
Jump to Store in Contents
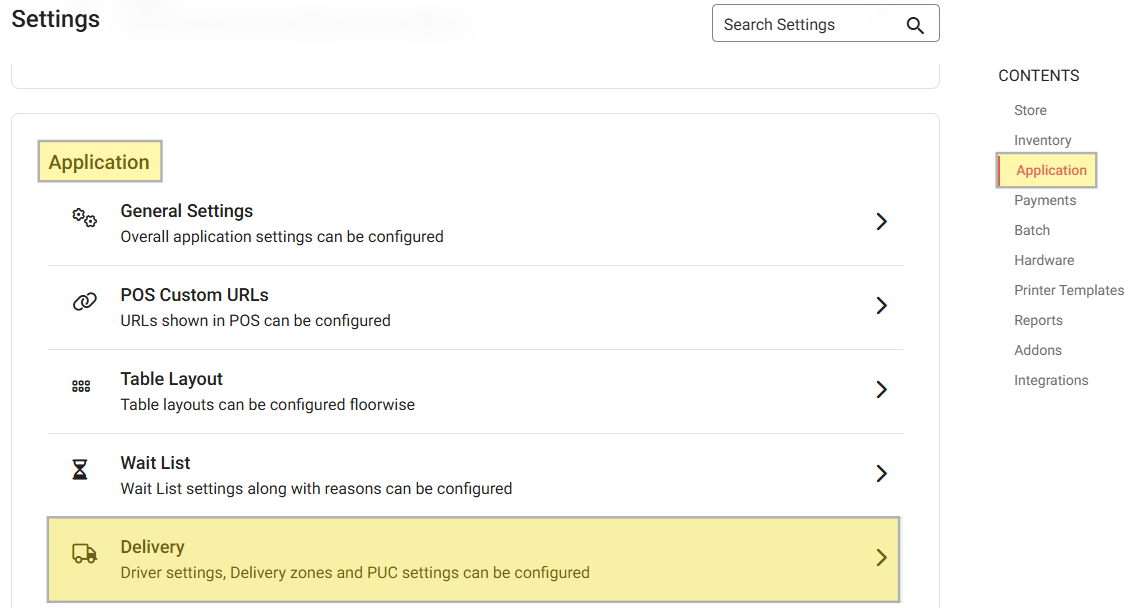[x=1030, y=110]
